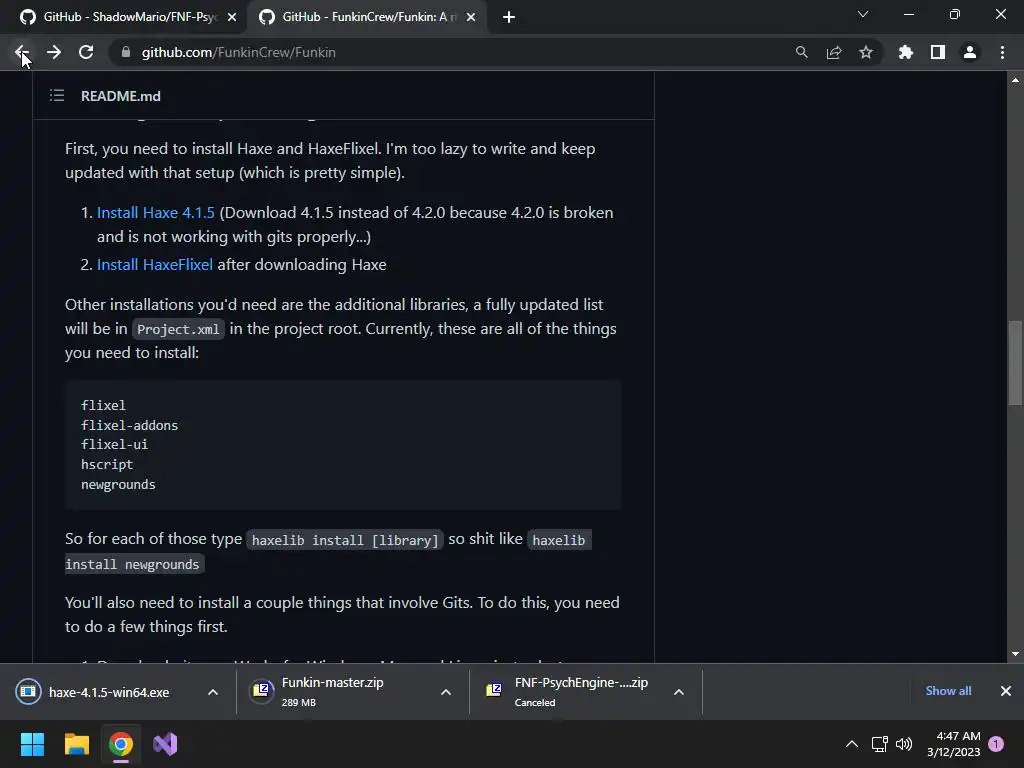Click the 'newgrounds' line in code block
Viewport: 1024px width, 768px height.
[x=118, y=485]
